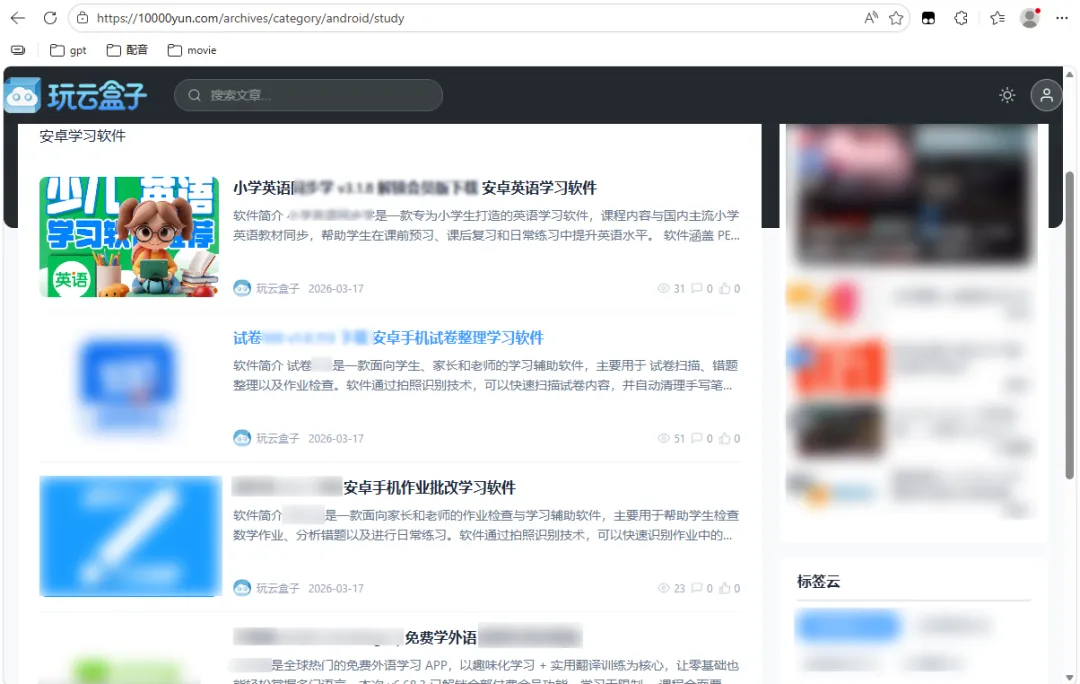Go back with the browser back arrow
1080x684 pixels.
[18, 19]
